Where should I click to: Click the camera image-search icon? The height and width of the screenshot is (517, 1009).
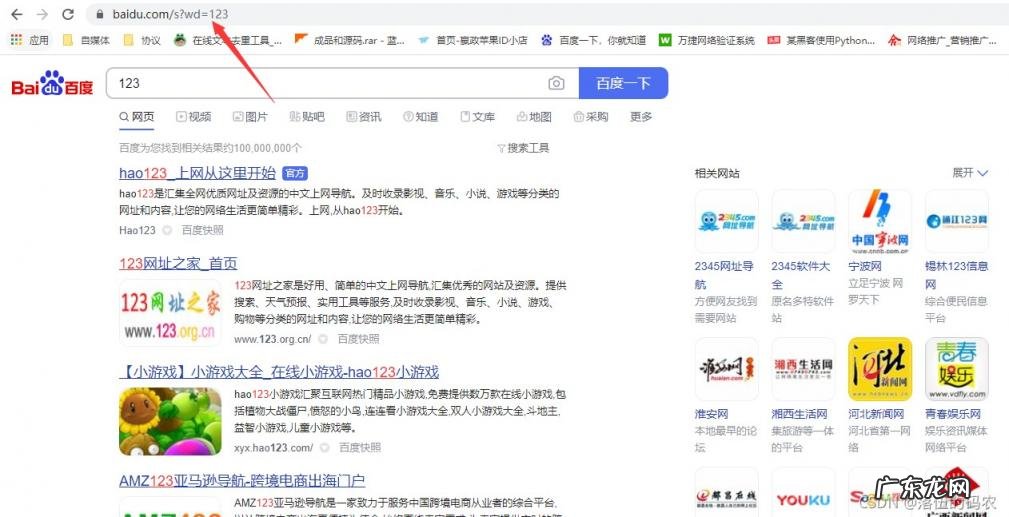(x=556, y=83)
